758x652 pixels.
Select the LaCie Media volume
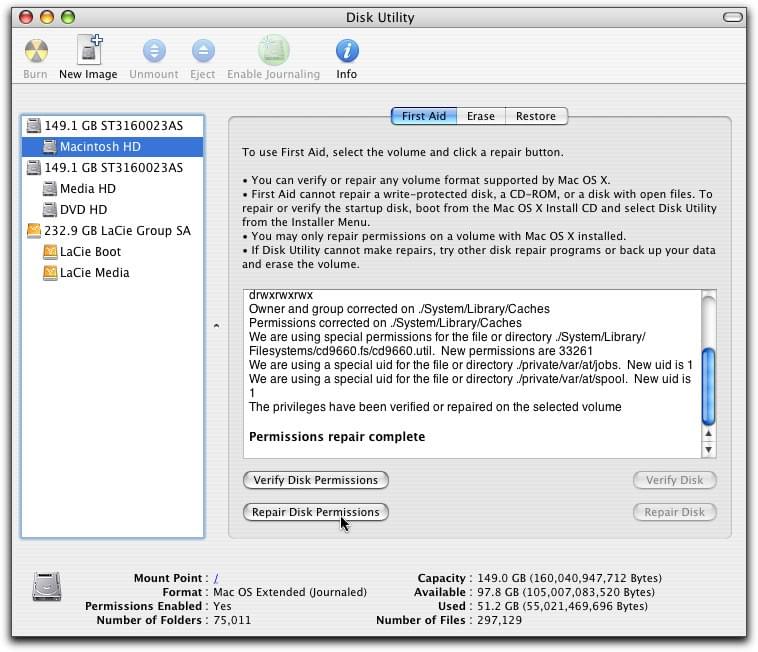coord(113,273)
